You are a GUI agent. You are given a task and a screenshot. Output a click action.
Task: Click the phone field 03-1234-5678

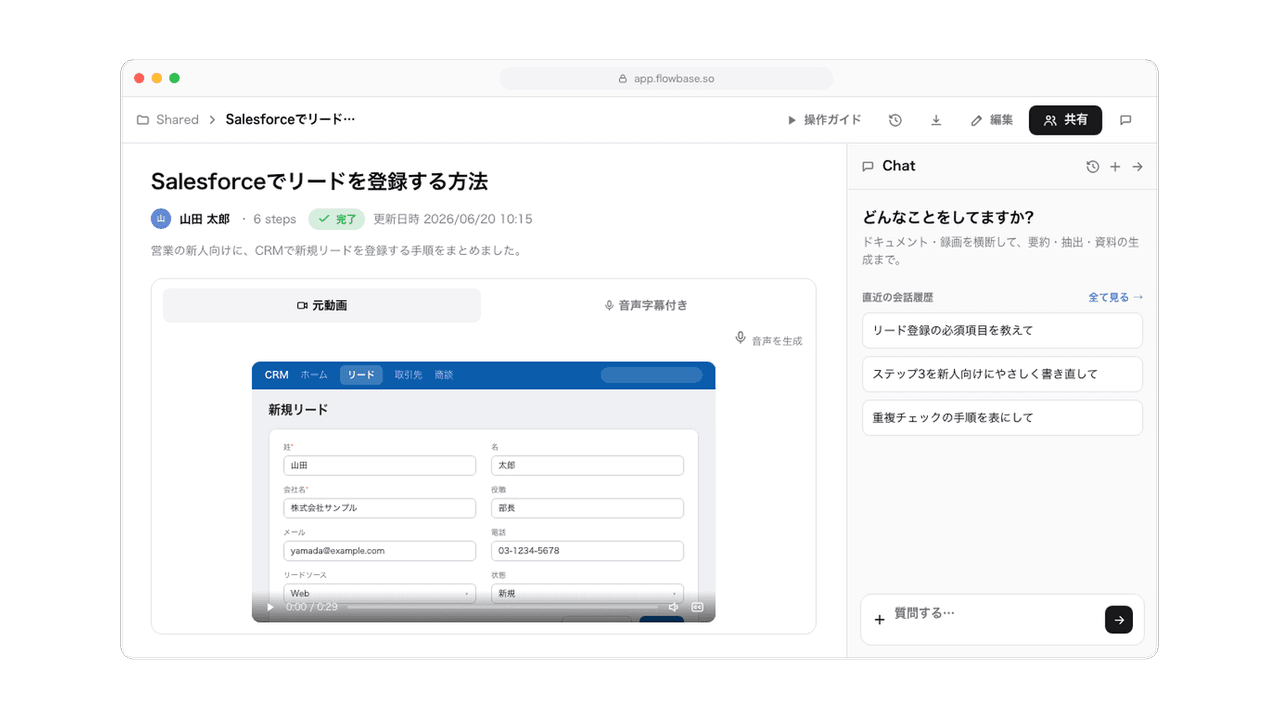(x=587, y=551)
